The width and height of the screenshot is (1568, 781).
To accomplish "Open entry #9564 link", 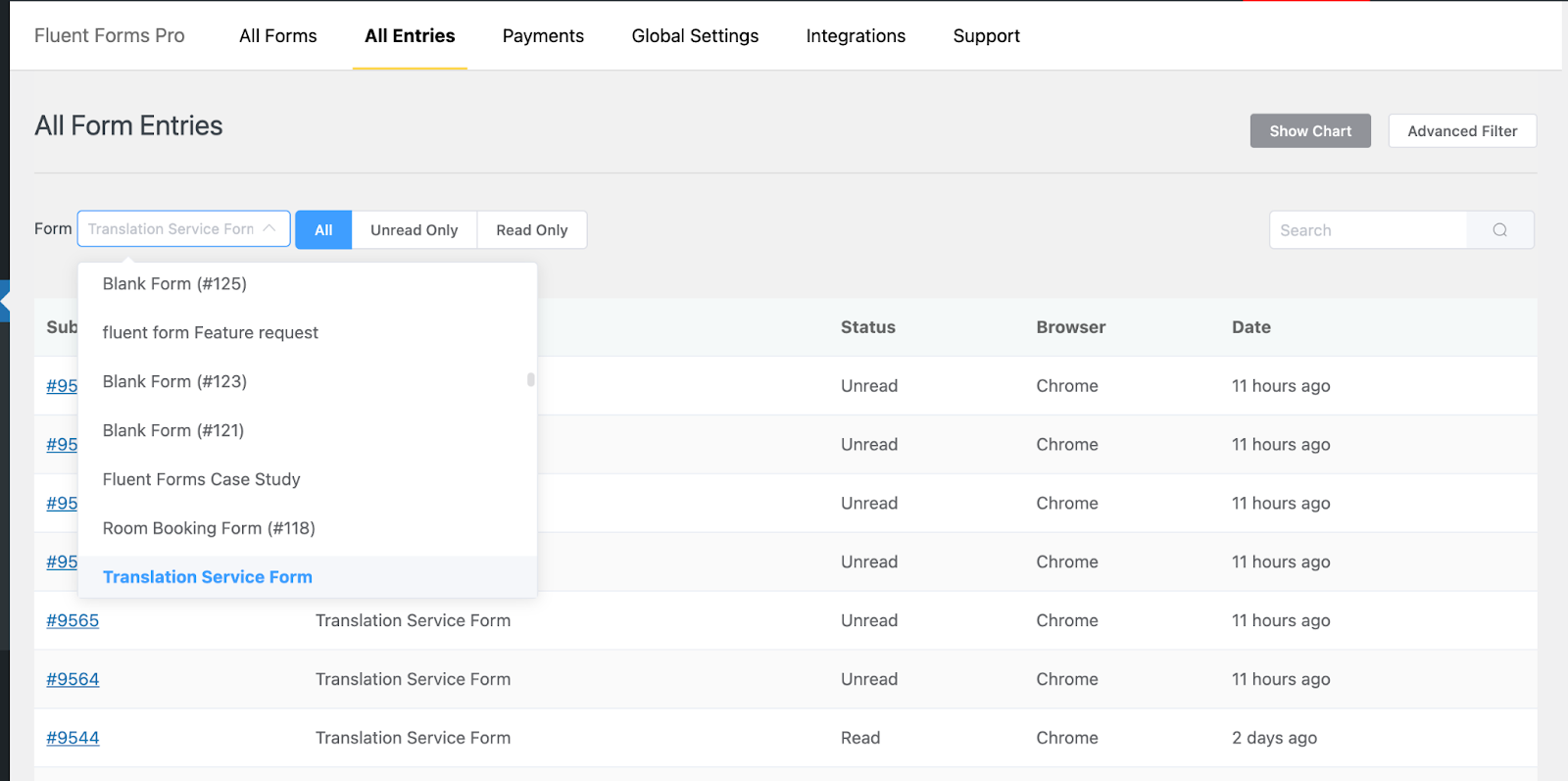I will (x=73, y=679).
